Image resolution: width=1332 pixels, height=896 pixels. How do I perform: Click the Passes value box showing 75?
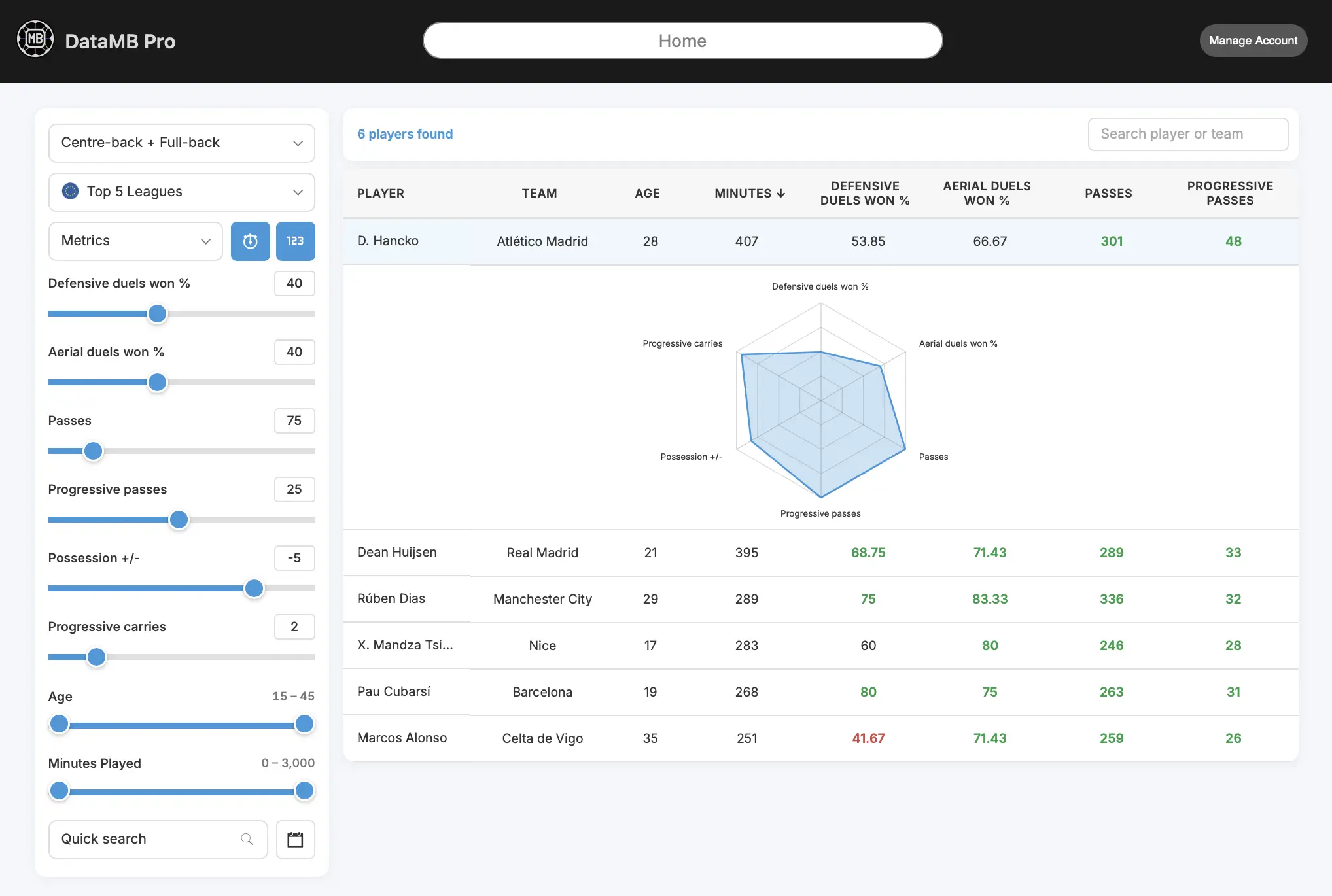[294, 421]
